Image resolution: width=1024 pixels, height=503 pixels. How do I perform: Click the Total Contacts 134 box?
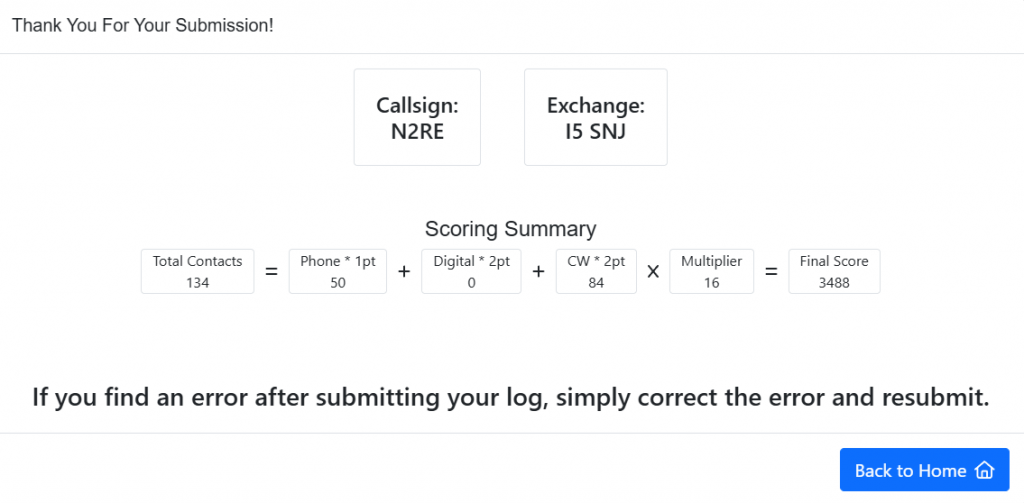point(197,271)
